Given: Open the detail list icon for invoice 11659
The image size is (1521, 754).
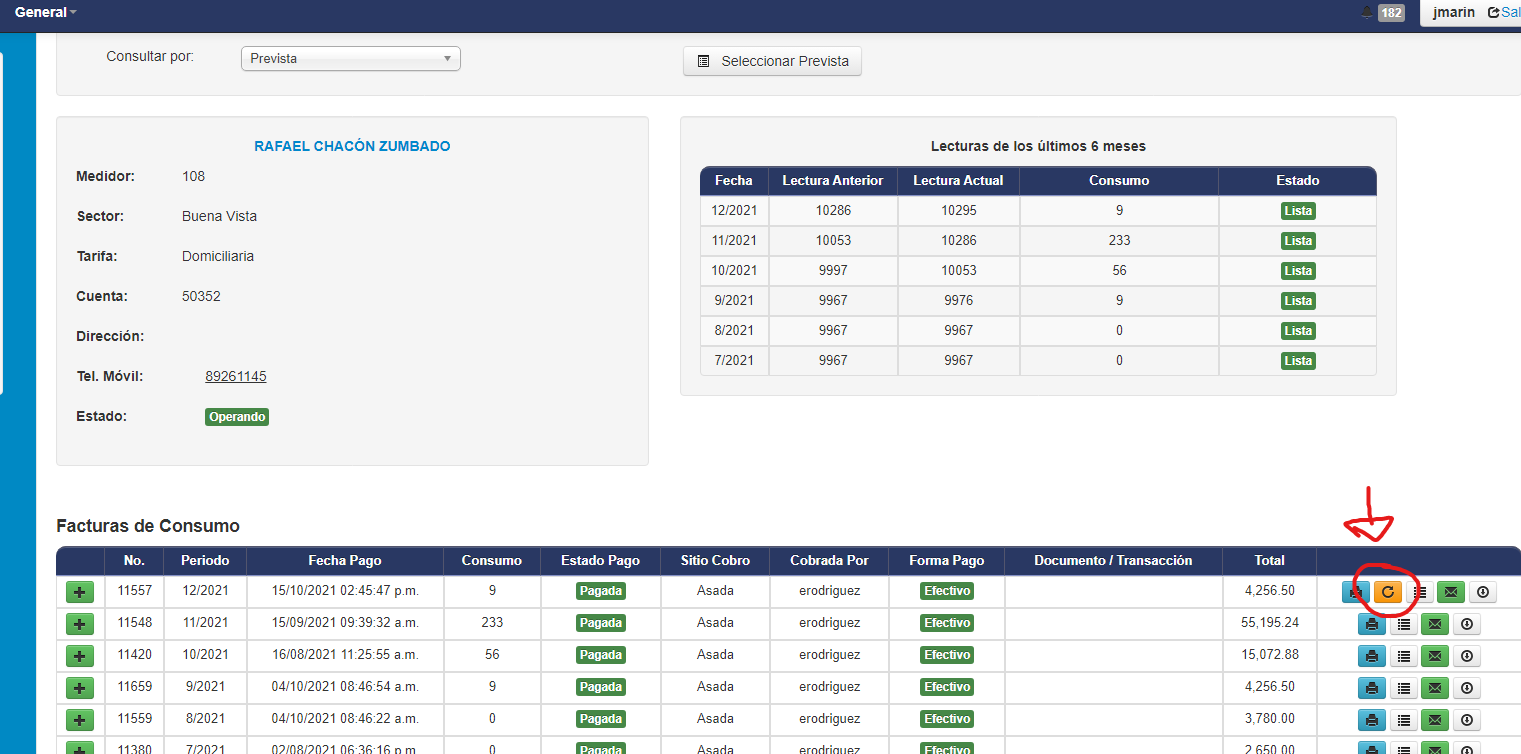Looking at the screenshot, I should point(1404,688).
